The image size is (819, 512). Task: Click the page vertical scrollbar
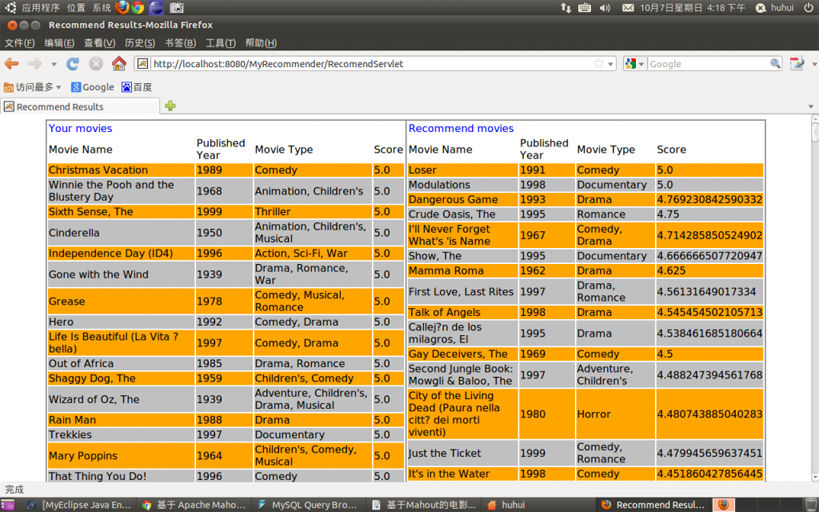815,298
